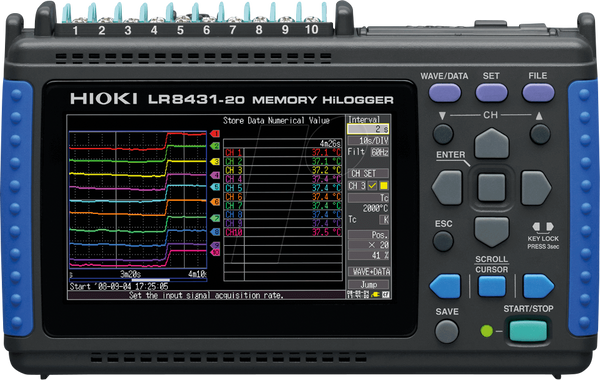Screen dimensions: 600x380
Task: Select the magenta channel 4 waveform marker
Action: click(x=215, y=175)
